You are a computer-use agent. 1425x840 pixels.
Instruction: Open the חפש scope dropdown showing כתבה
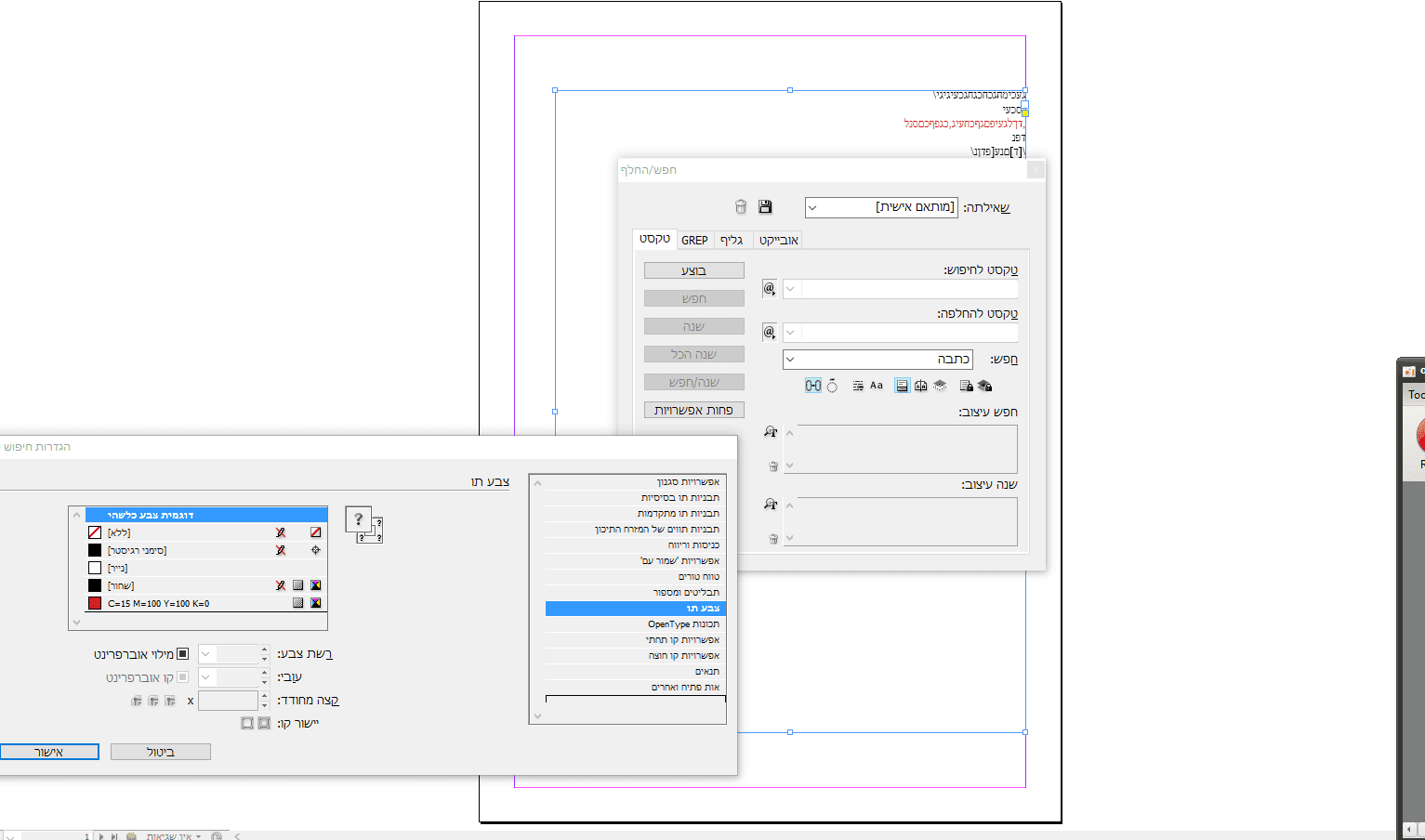point(877,360)
